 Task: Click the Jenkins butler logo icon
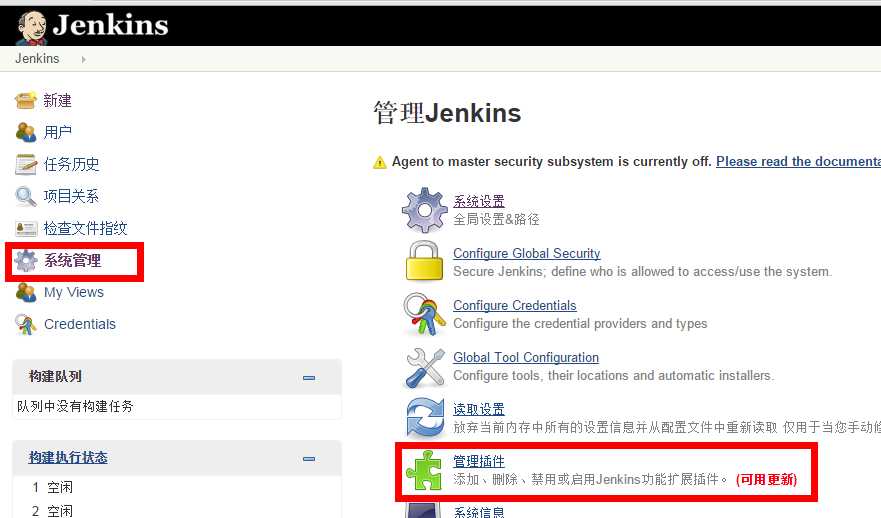[31, 28]
